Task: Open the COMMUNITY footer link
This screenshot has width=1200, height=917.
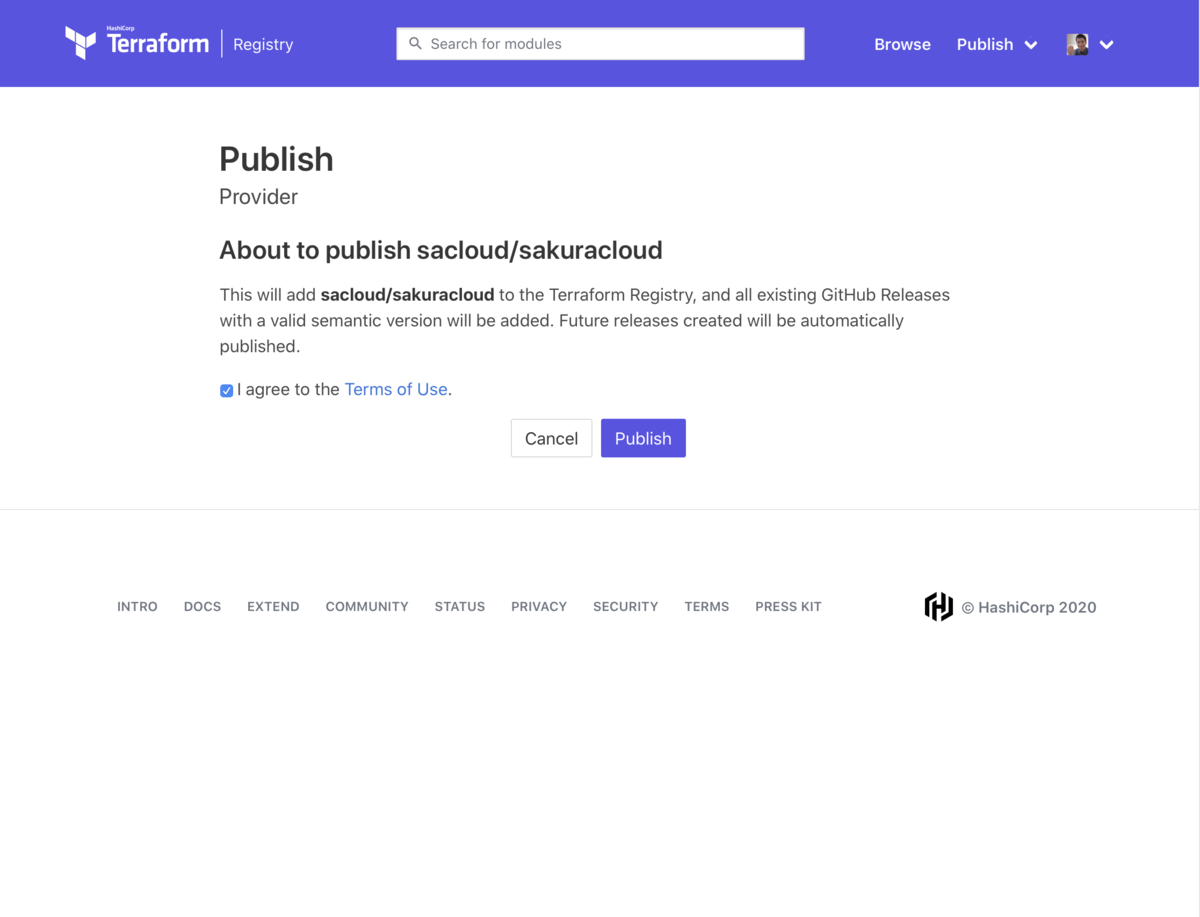Action: 367,606
